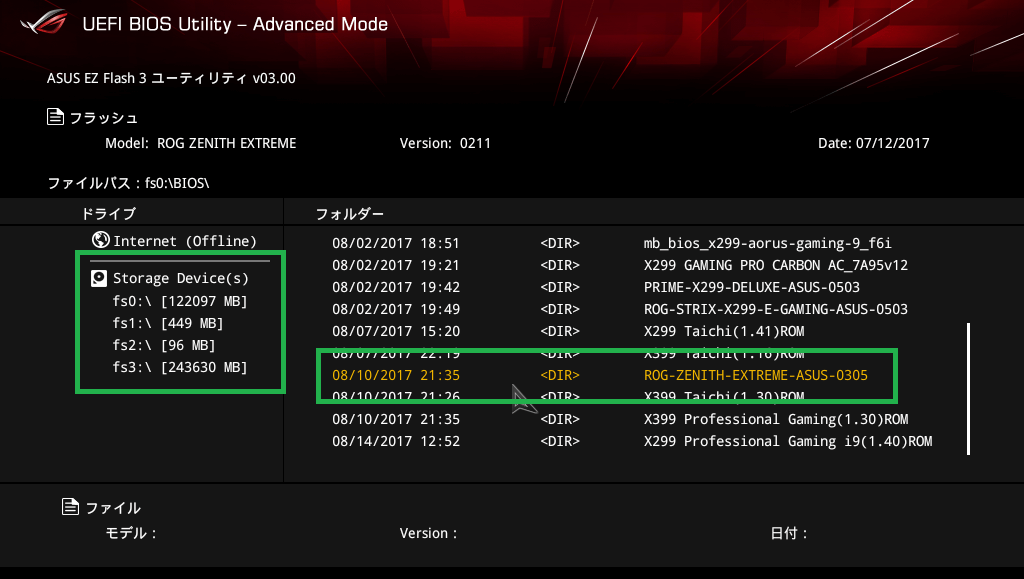Open the PRIME-X299-DELUXE-ASUS-0503 folder
Screen dimensions: 1024x579
(751, 287)
